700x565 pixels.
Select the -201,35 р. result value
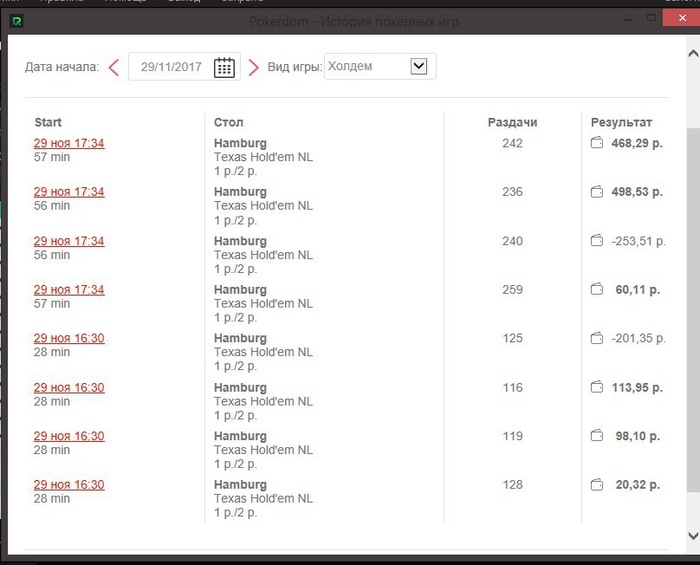point(638,338)
